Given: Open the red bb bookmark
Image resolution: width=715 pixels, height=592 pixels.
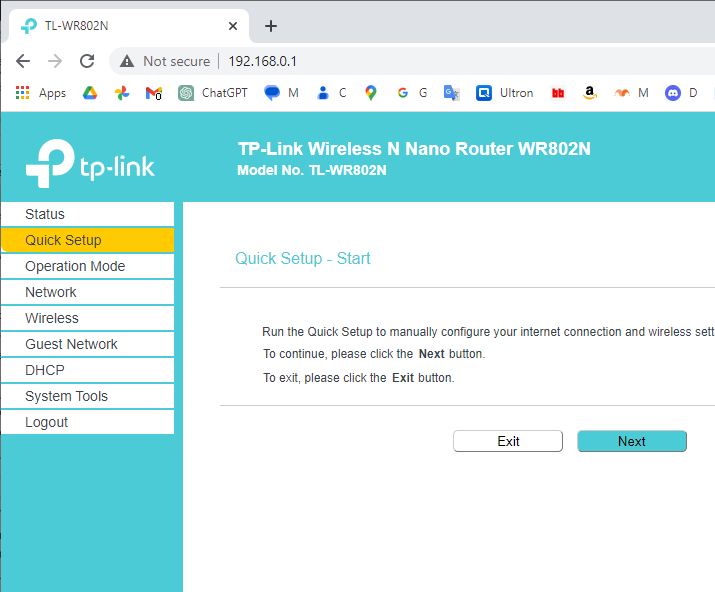Looking at the screenshot, I should pos(558,93).
